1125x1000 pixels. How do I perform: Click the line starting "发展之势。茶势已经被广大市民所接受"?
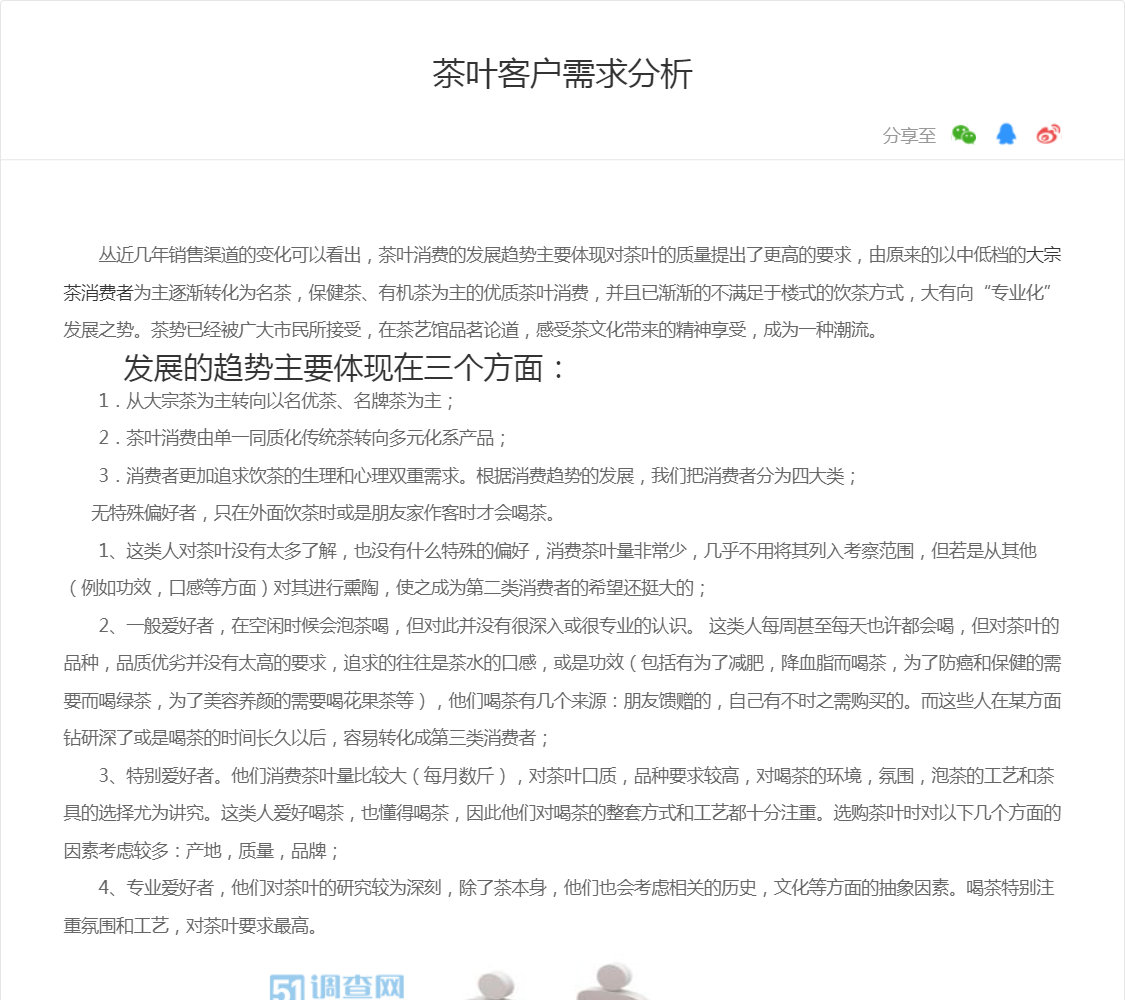[x=471, y=330]
